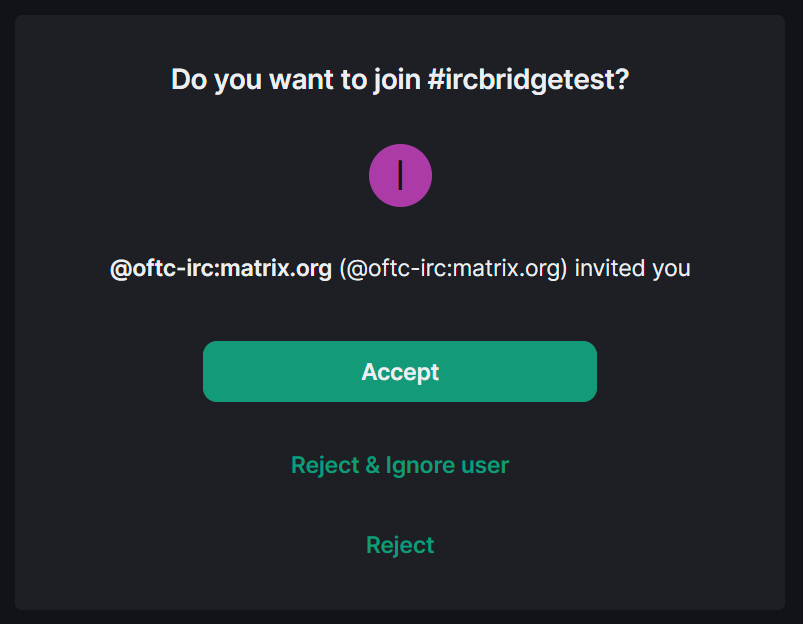Click the word Accept on the green button
803x624 pixels.
[400, 372]
